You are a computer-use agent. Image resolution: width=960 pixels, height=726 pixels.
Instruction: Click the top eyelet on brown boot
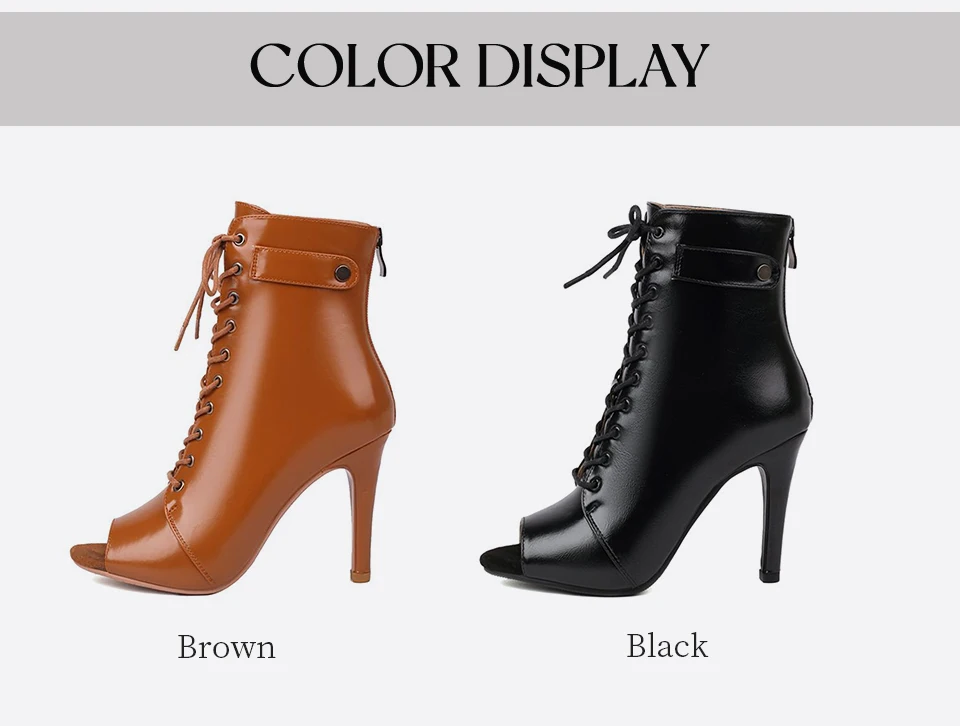239,239
